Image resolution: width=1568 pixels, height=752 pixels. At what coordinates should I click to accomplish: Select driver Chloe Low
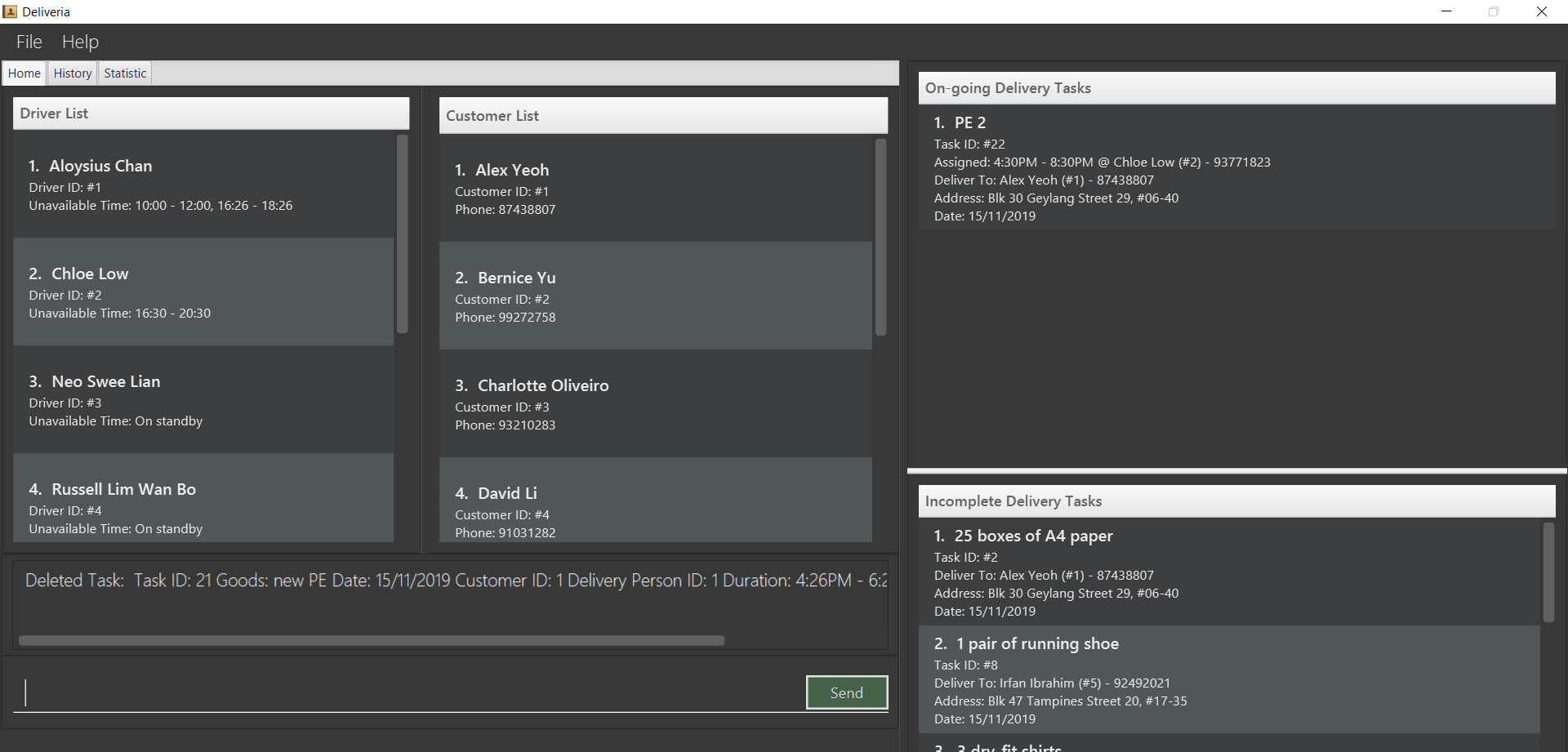[x=203, y=291]
